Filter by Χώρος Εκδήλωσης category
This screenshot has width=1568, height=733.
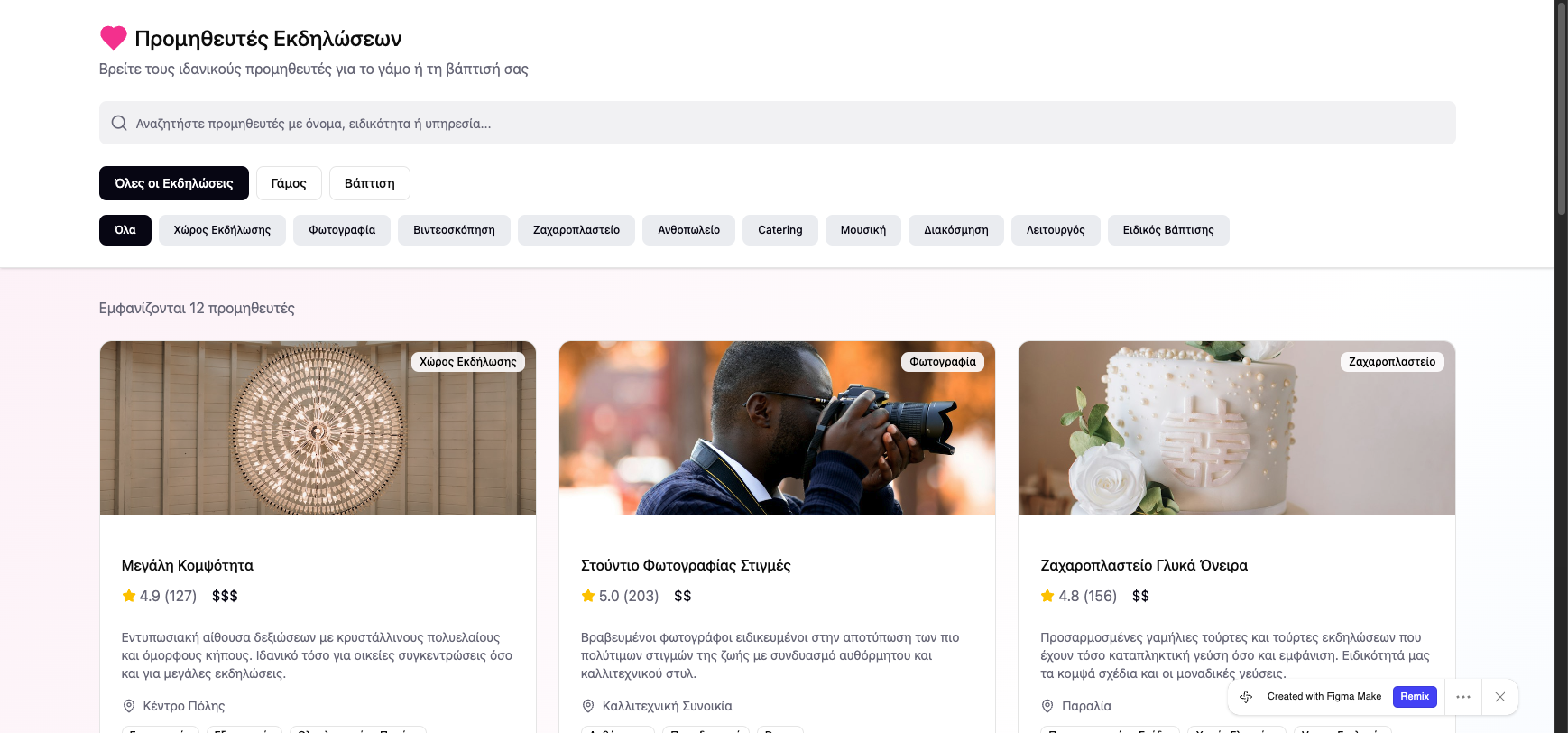[222, 230]
